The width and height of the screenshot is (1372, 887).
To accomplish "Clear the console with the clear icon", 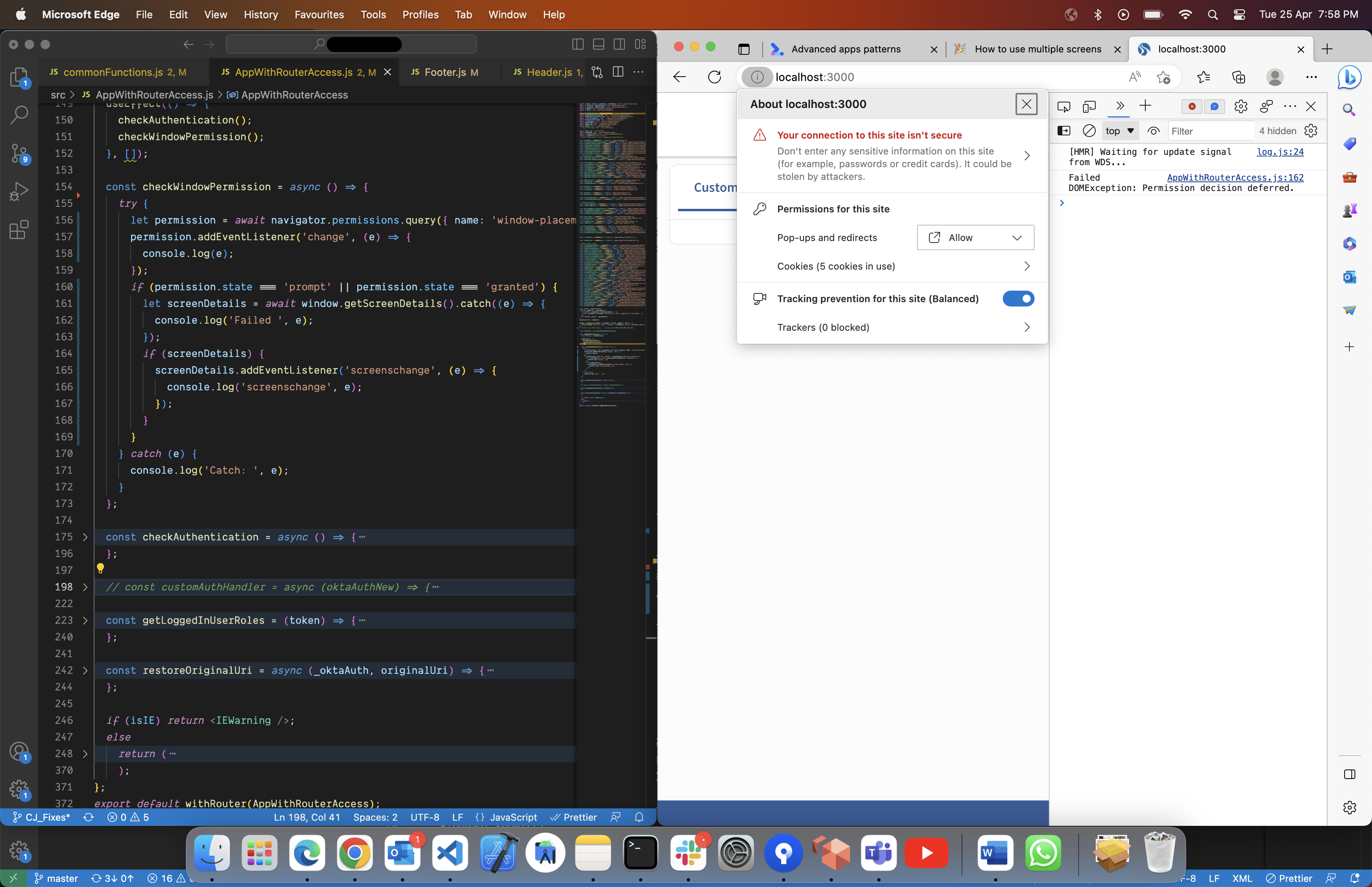I will point(1089,131).
